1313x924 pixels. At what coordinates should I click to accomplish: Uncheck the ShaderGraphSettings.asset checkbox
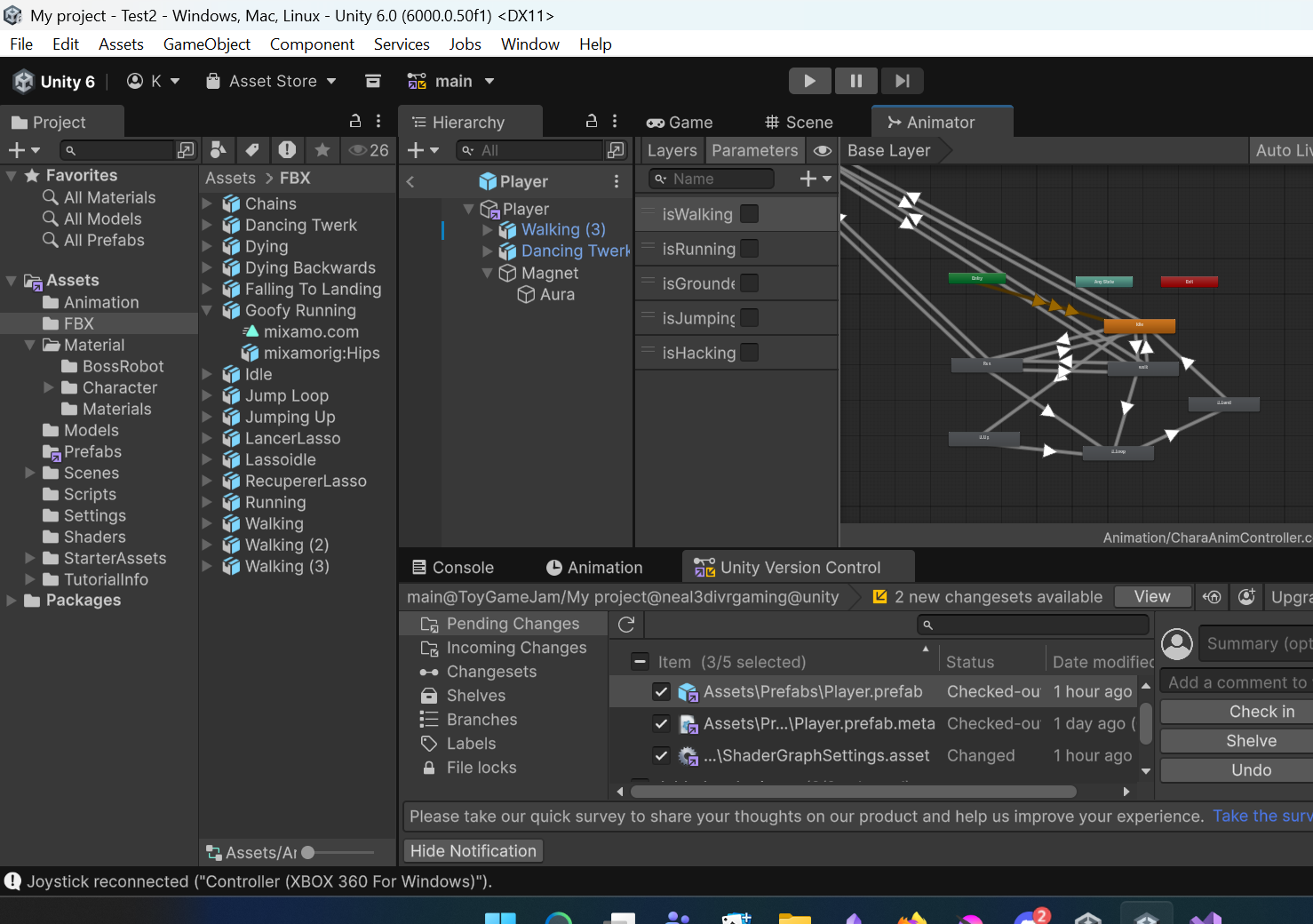pos(661,755)
